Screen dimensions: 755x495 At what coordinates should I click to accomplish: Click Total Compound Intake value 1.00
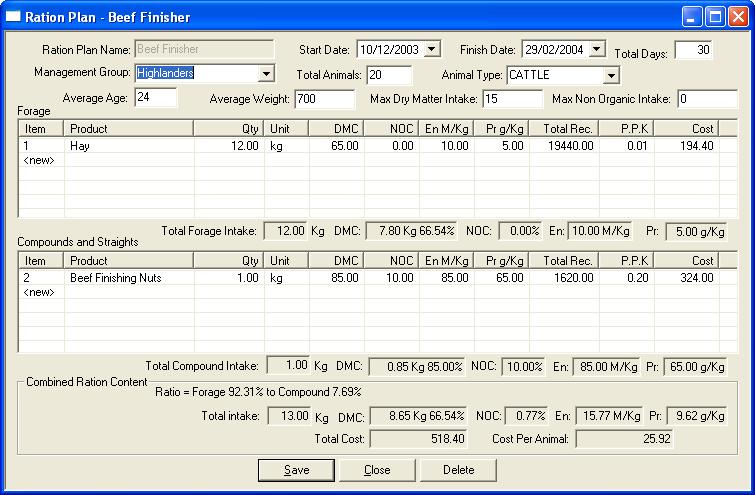288,365
